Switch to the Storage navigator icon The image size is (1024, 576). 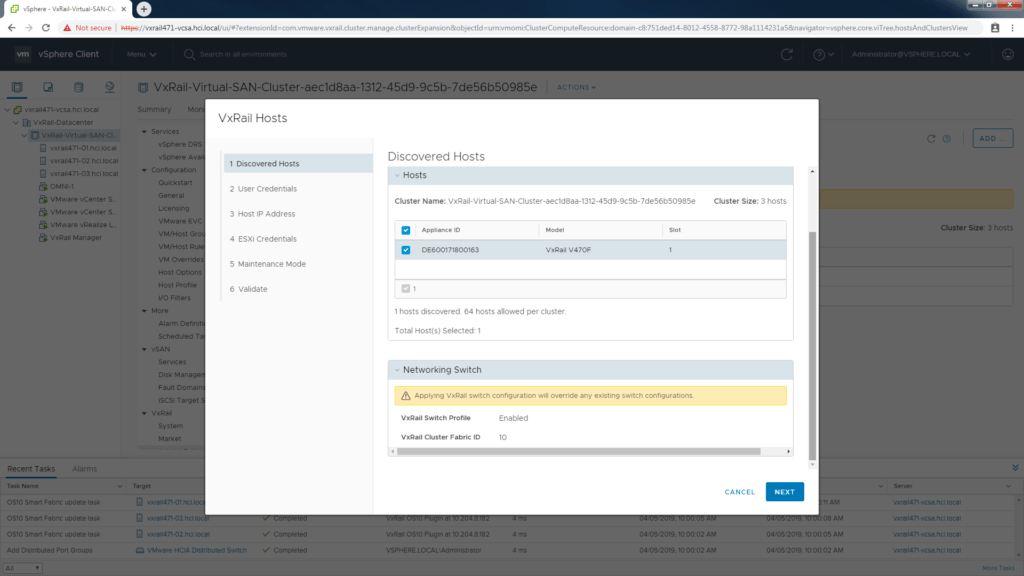(x=78, y=87)
